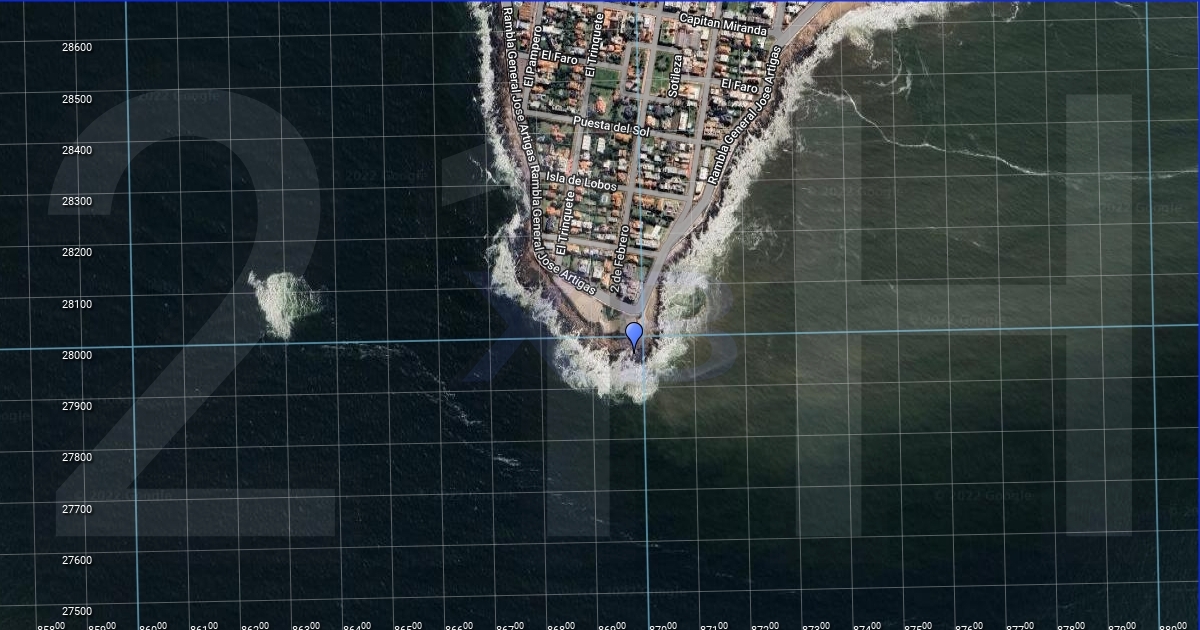Click the 28000 northing grid label
Viewport: 1200px width, 630px height.
pos(77,355)
